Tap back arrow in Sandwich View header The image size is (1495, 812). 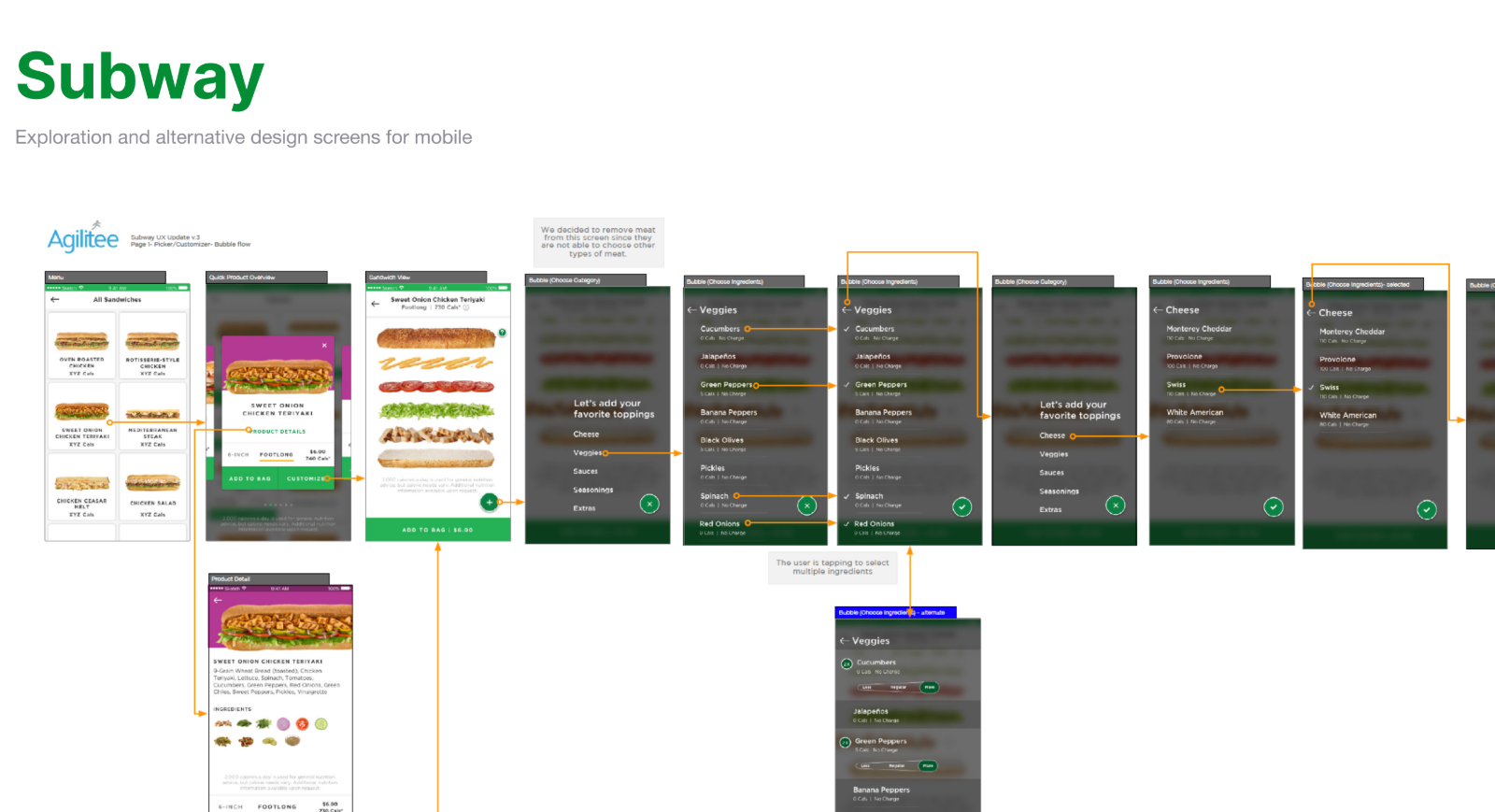tap(375, 304)
